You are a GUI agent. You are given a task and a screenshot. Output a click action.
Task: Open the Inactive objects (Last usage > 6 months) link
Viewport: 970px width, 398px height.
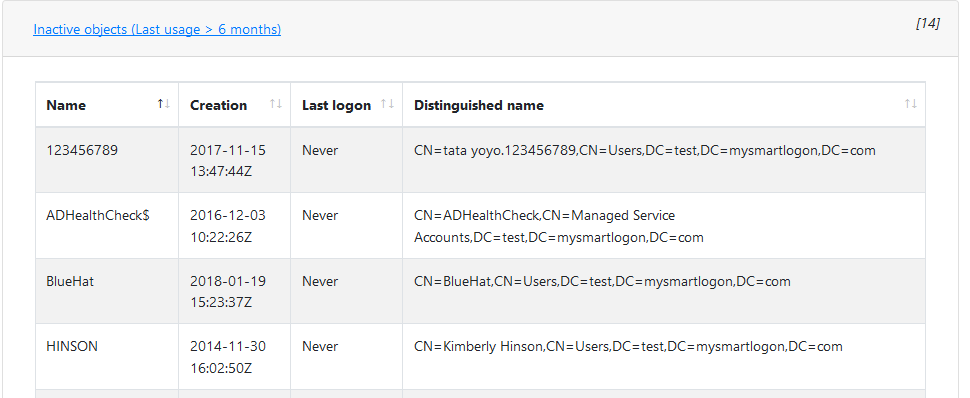157,29
